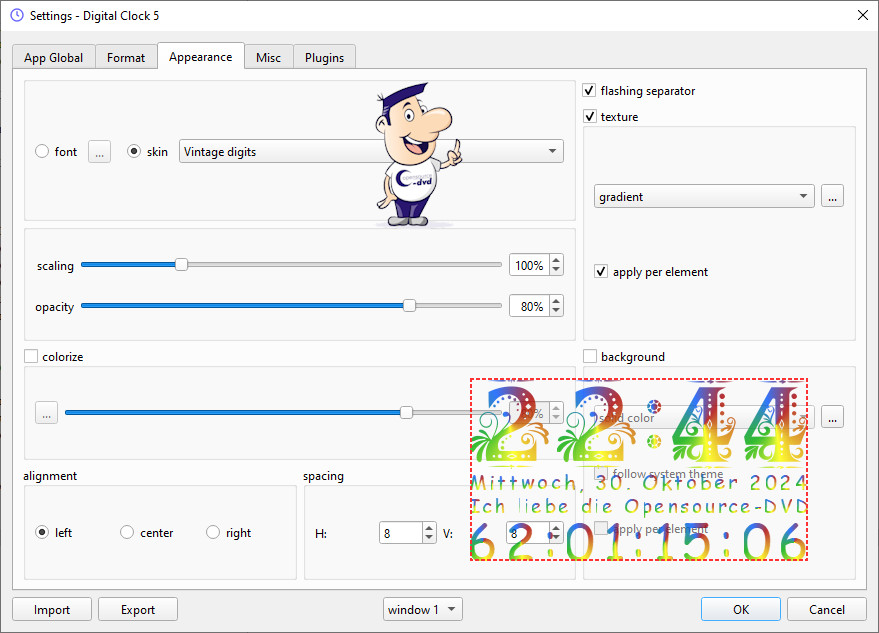Disable the flashing separator checkbox

pos(589,91)
